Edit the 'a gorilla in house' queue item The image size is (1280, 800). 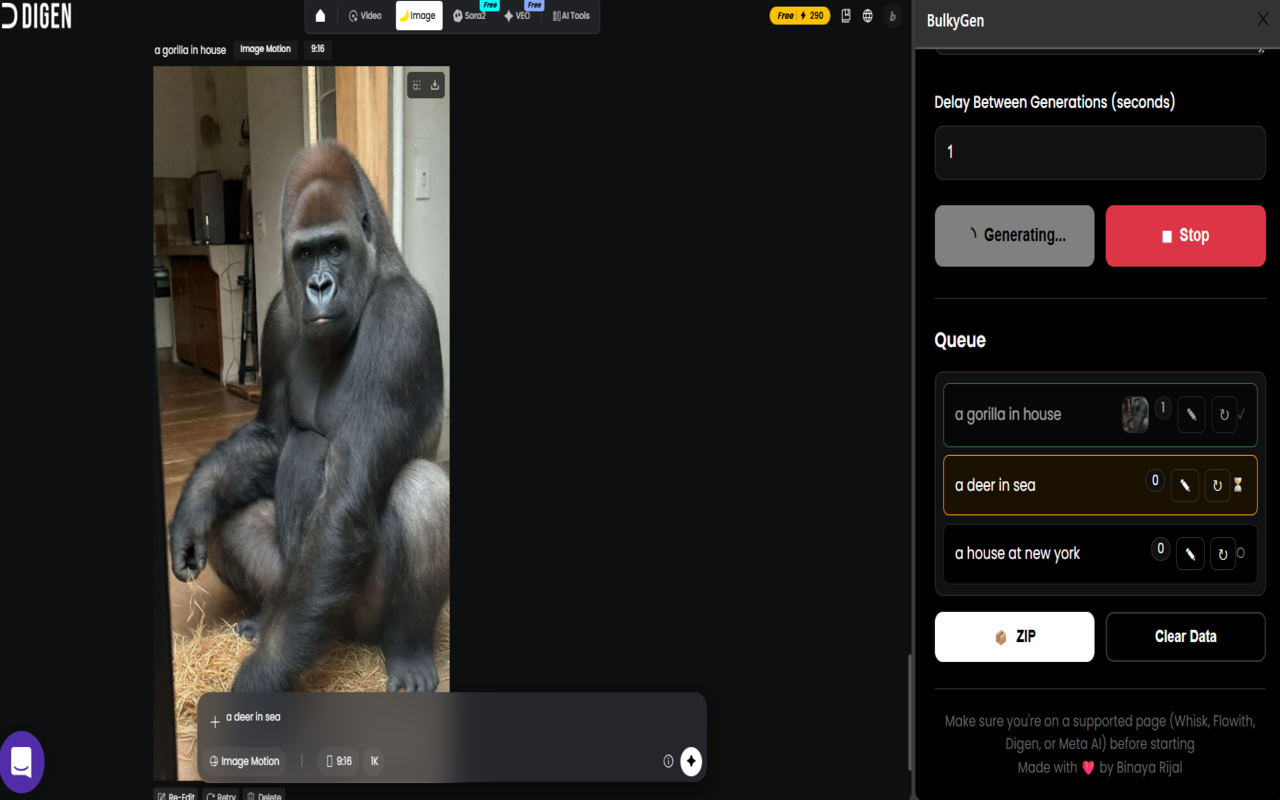tap(1190, 414)
